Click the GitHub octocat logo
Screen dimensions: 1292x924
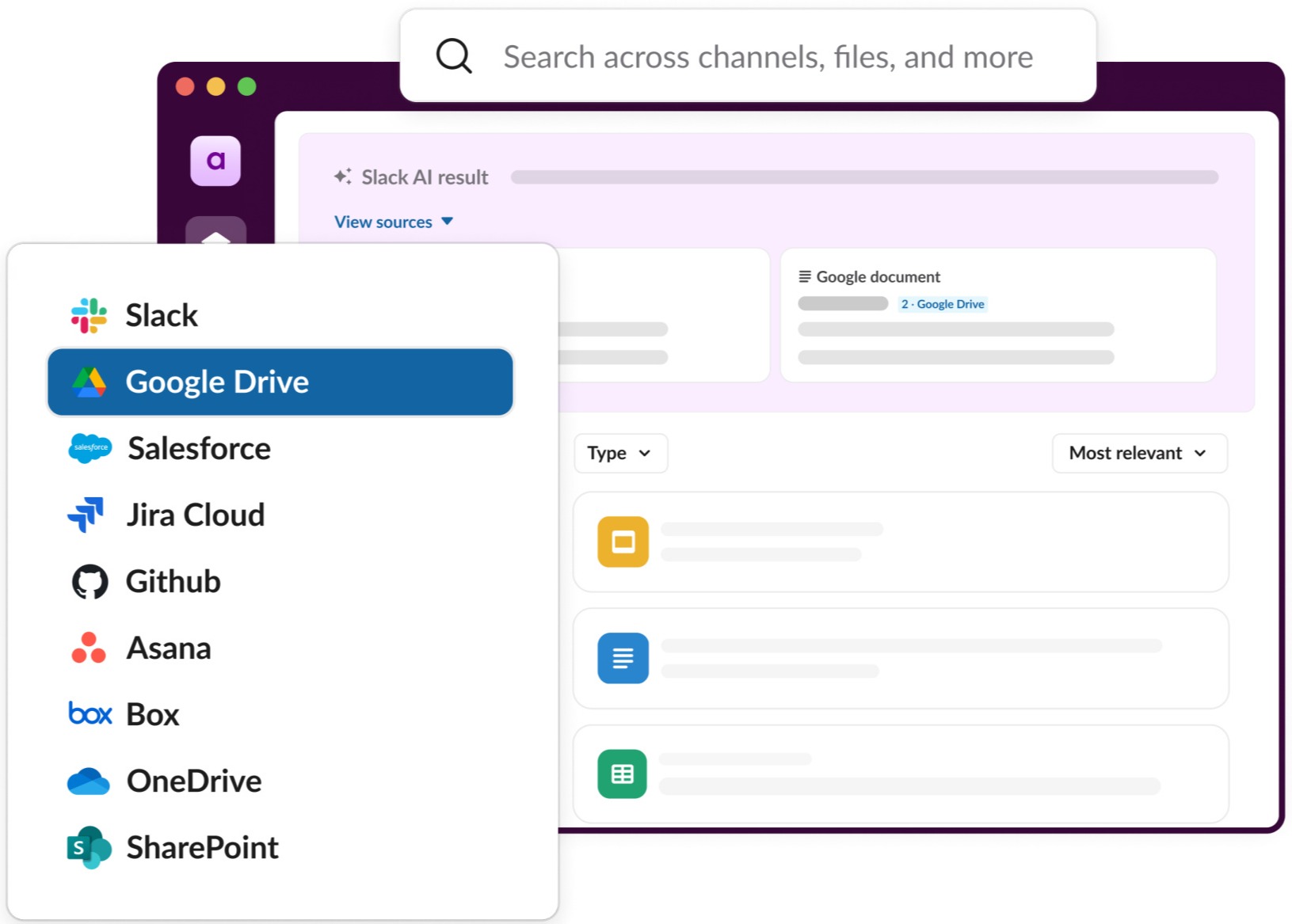(90, 582)
